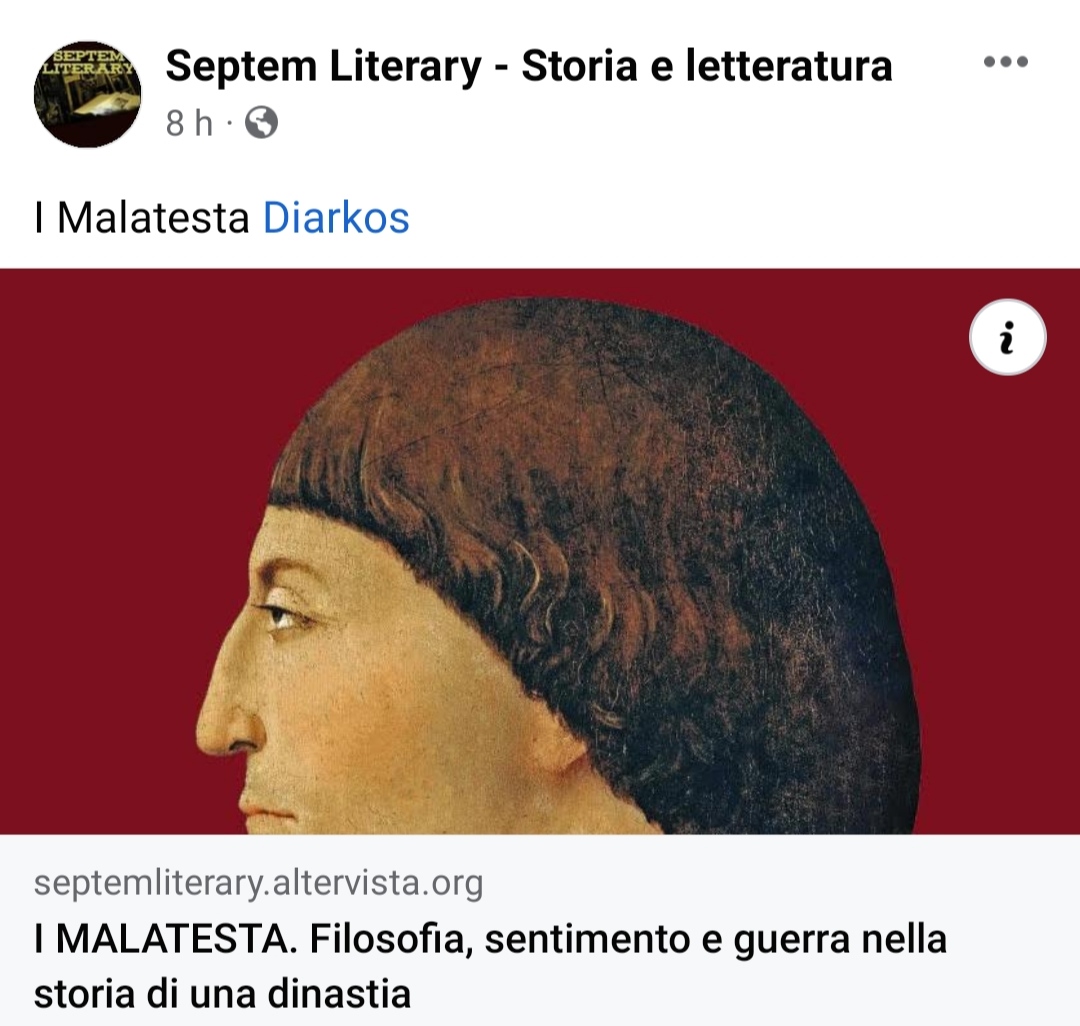The image size is (1080, 1026).
Task: Click the "SEPTEM LITERARY" logo text in the avatar
Action: (87, 61)
